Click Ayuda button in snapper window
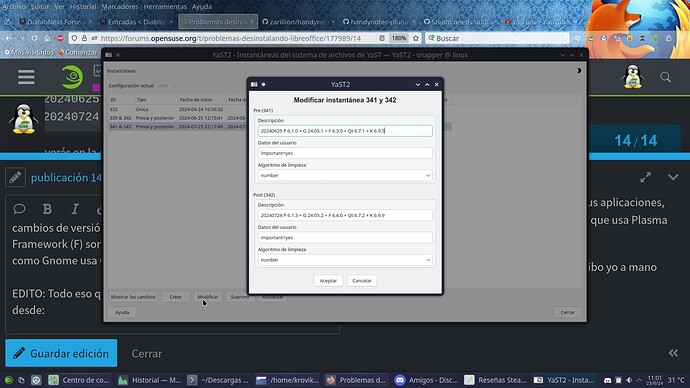The width and height of the screenshot is (690, 388). (122, 312)
